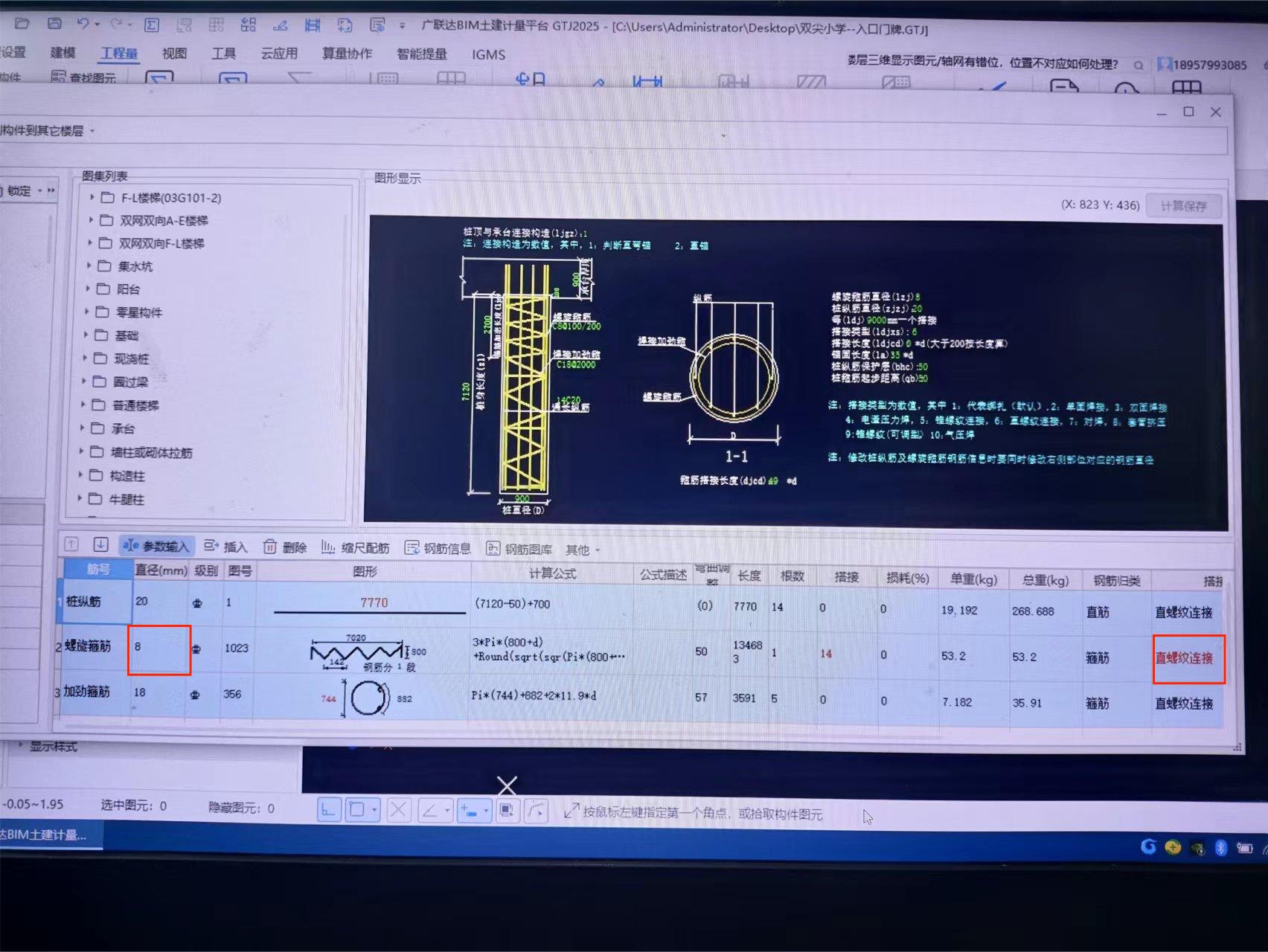Open the 建模 ribbon tab
This screenshot has width=1268, height=952.
click(x=63, y=52)
